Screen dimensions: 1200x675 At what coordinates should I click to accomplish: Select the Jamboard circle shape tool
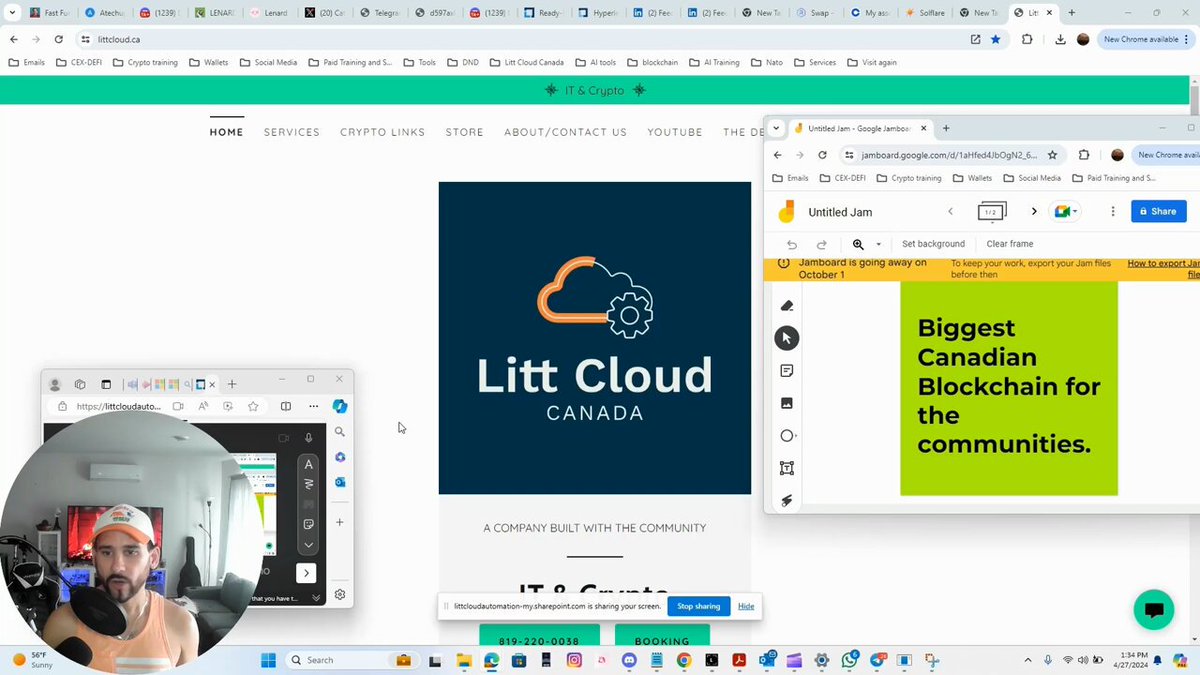787,436
